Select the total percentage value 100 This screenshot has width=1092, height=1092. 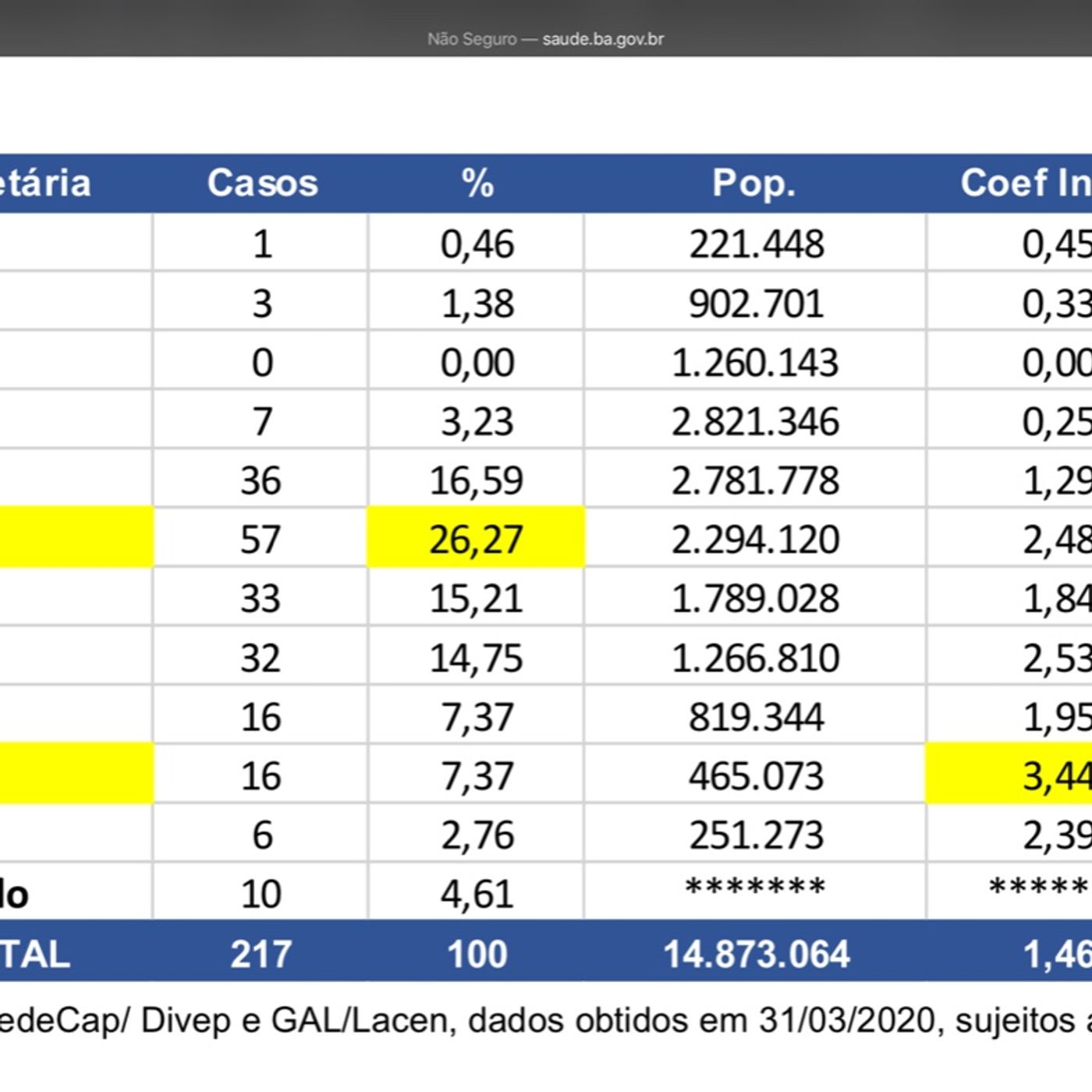[x=477, y=954]
